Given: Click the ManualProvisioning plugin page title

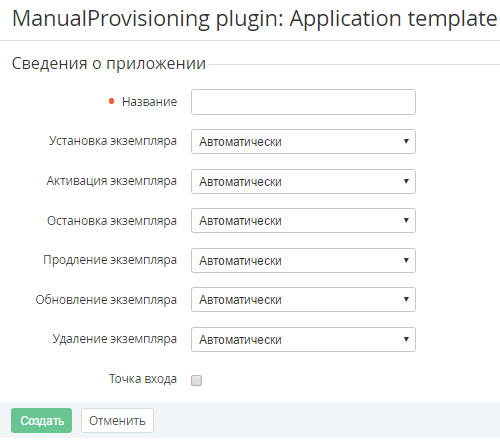Looking at the screenshot, I should [255, 19].
